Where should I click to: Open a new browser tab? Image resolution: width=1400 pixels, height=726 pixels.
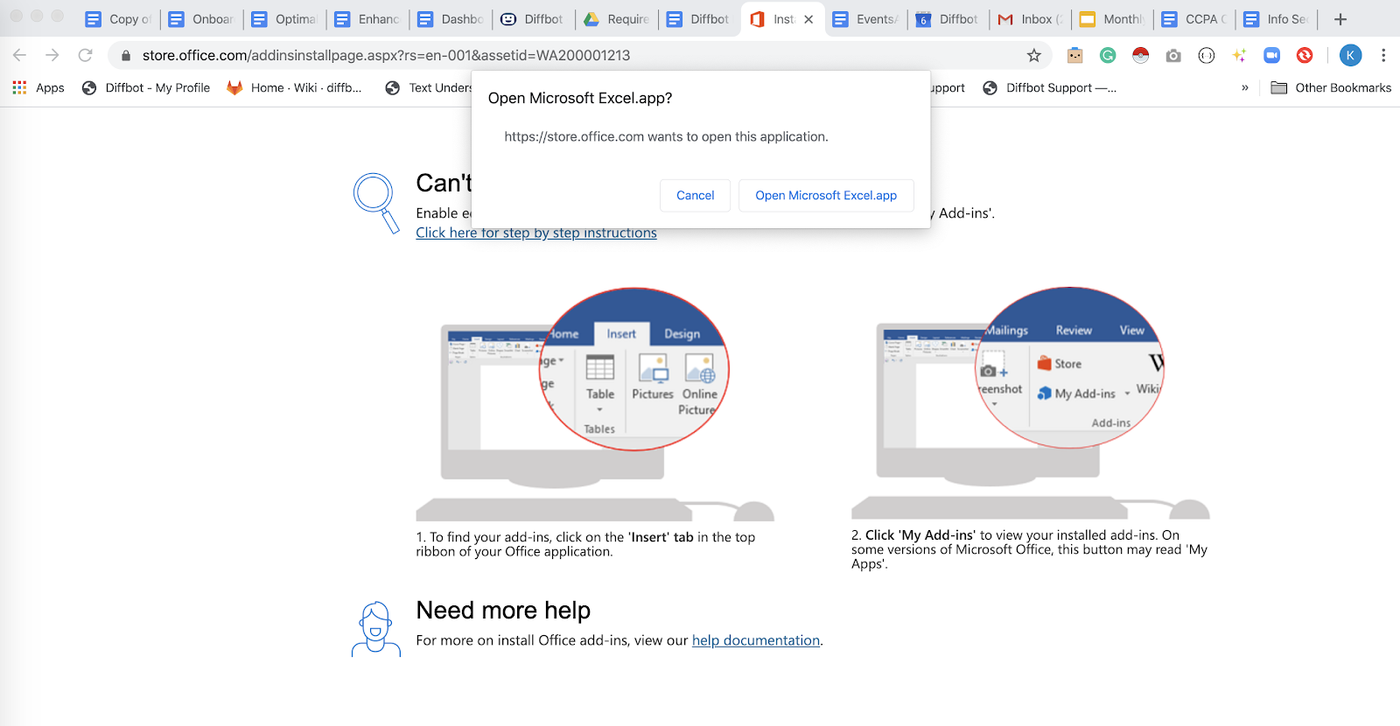click(x=1341, y=19)
